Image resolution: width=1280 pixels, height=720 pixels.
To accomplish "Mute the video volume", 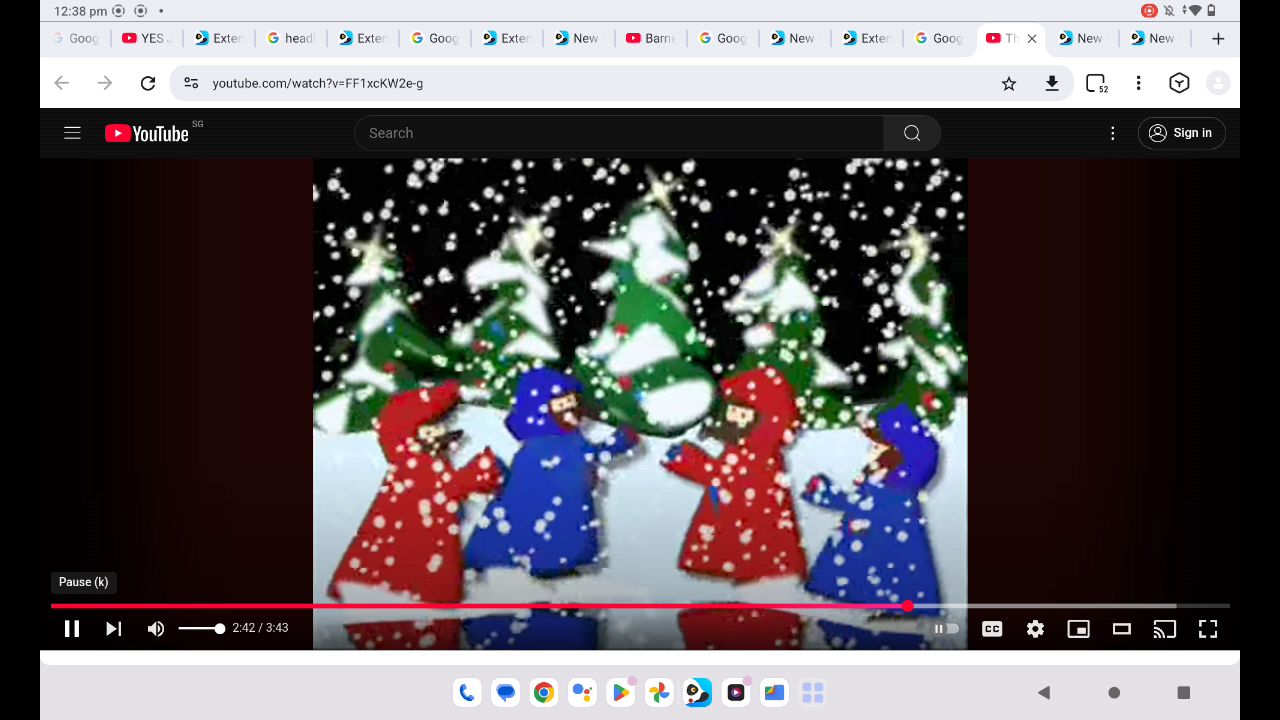I will (156, 629).
